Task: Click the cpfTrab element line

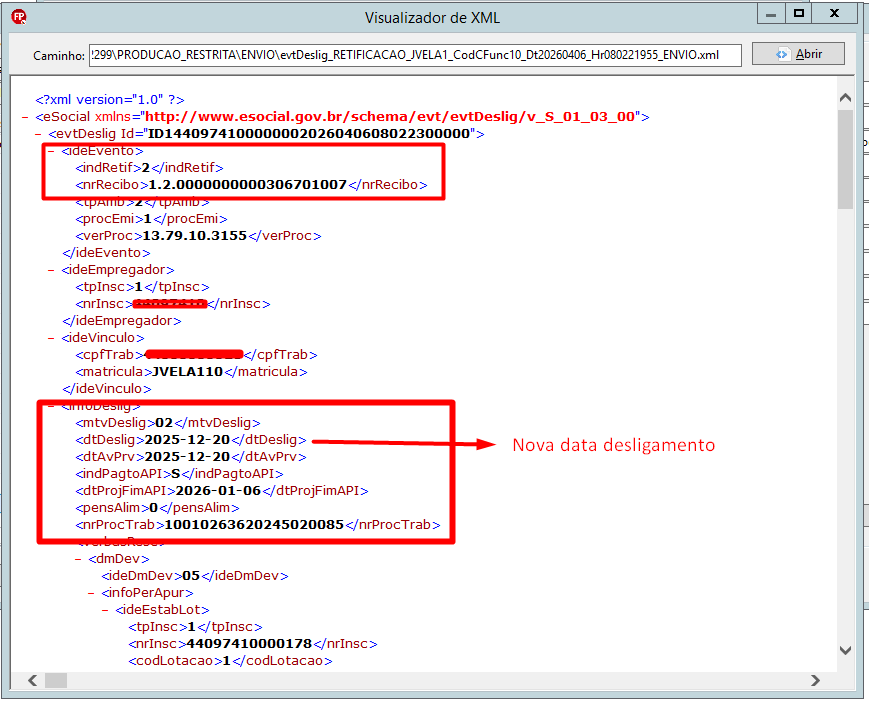Action: 196,355
